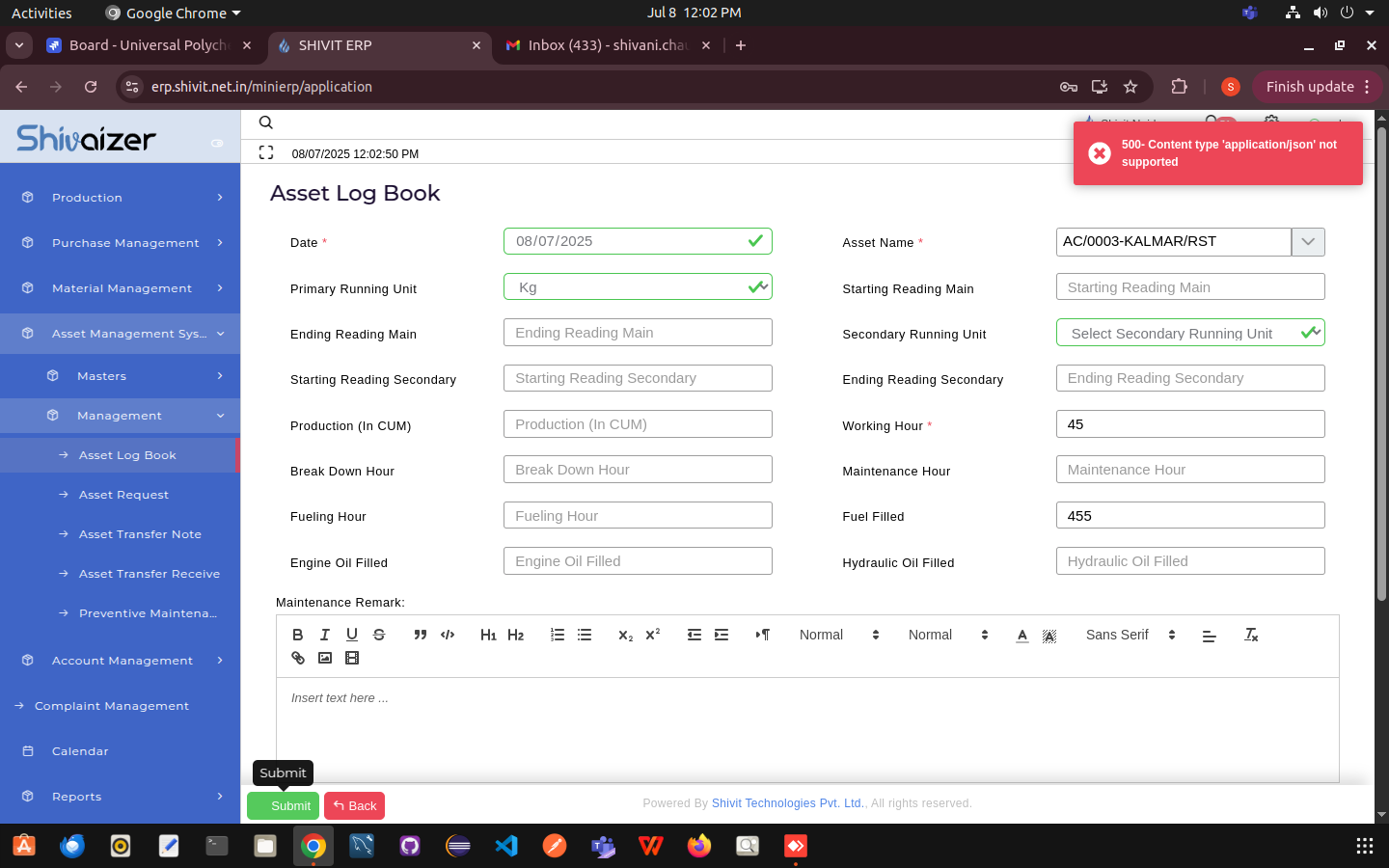Click the fullscreen toggle icon
Image resolution: width=1389 pixels, height=868 pixels.
[x=266, y=152]
